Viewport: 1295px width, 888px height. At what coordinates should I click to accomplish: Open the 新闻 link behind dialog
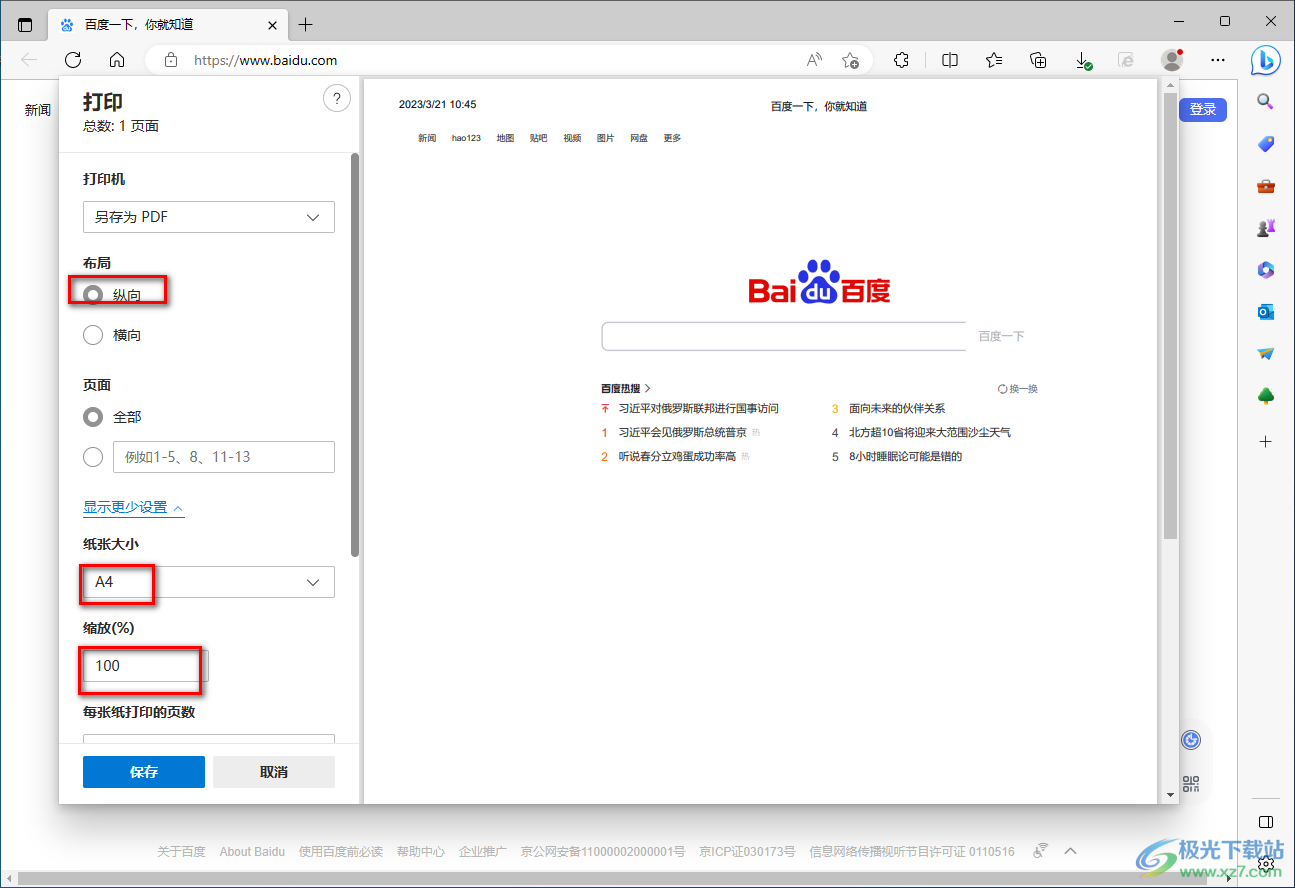[38, 110]
